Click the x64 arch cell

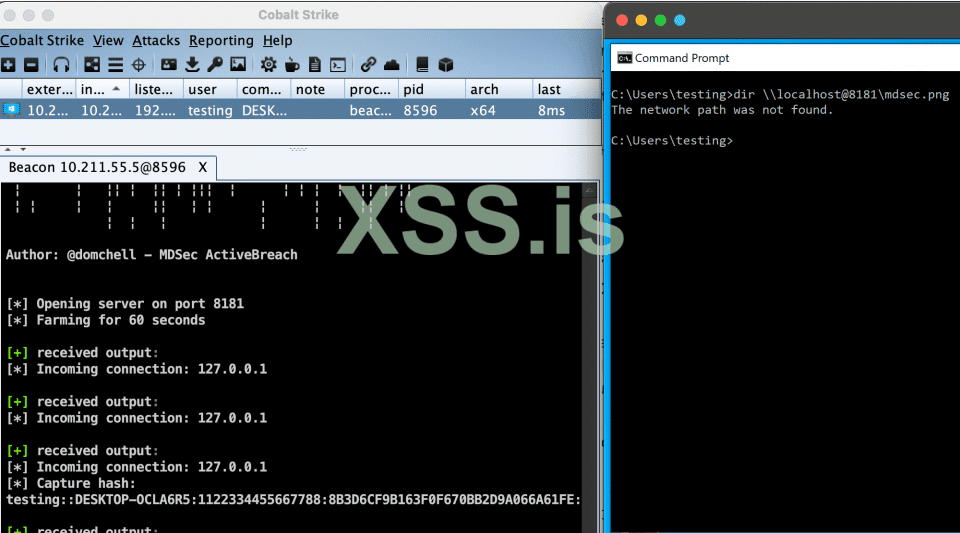482,111
